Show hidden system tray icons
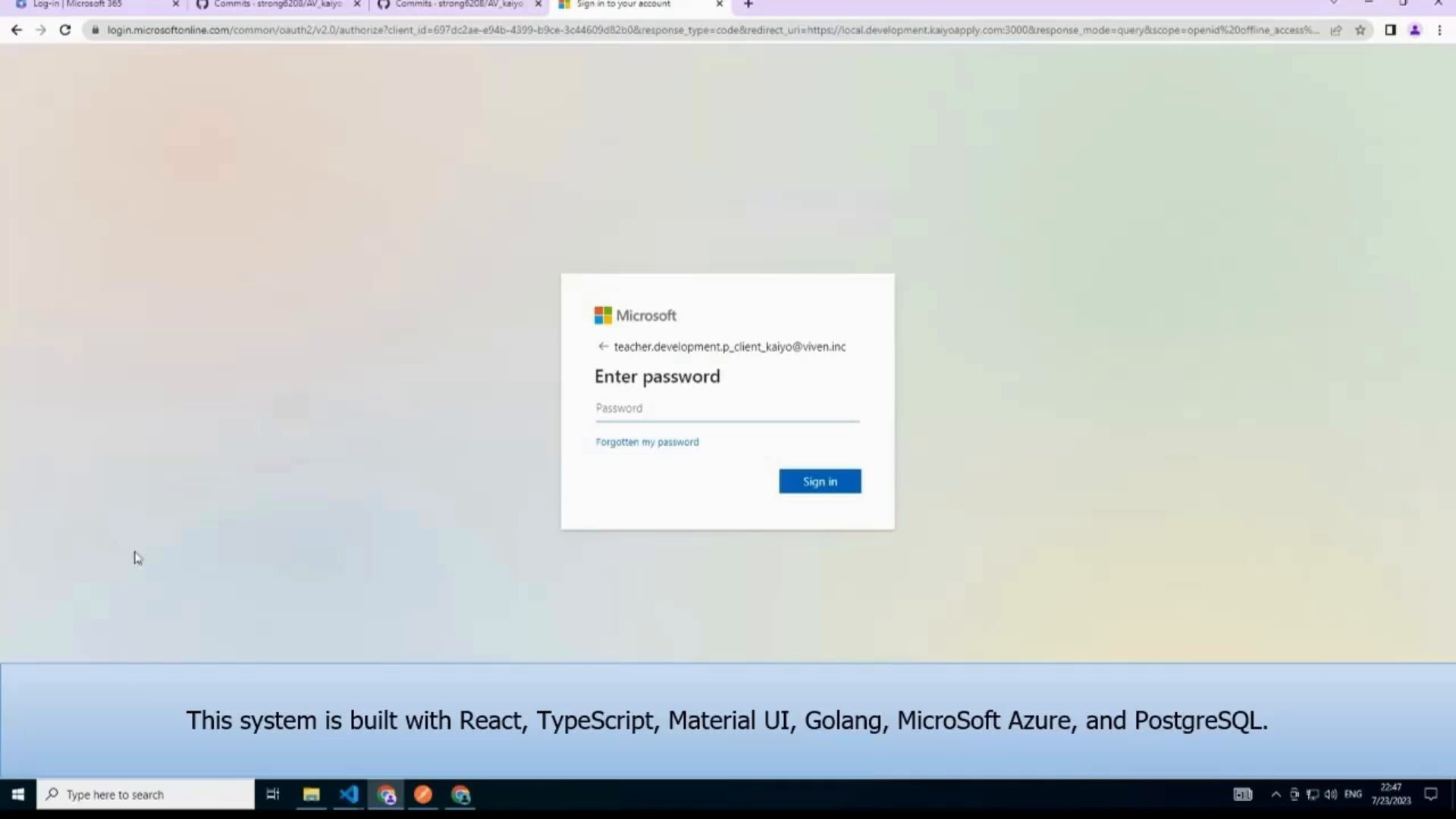This screenshot has width=1456, height=819. 1276,795
